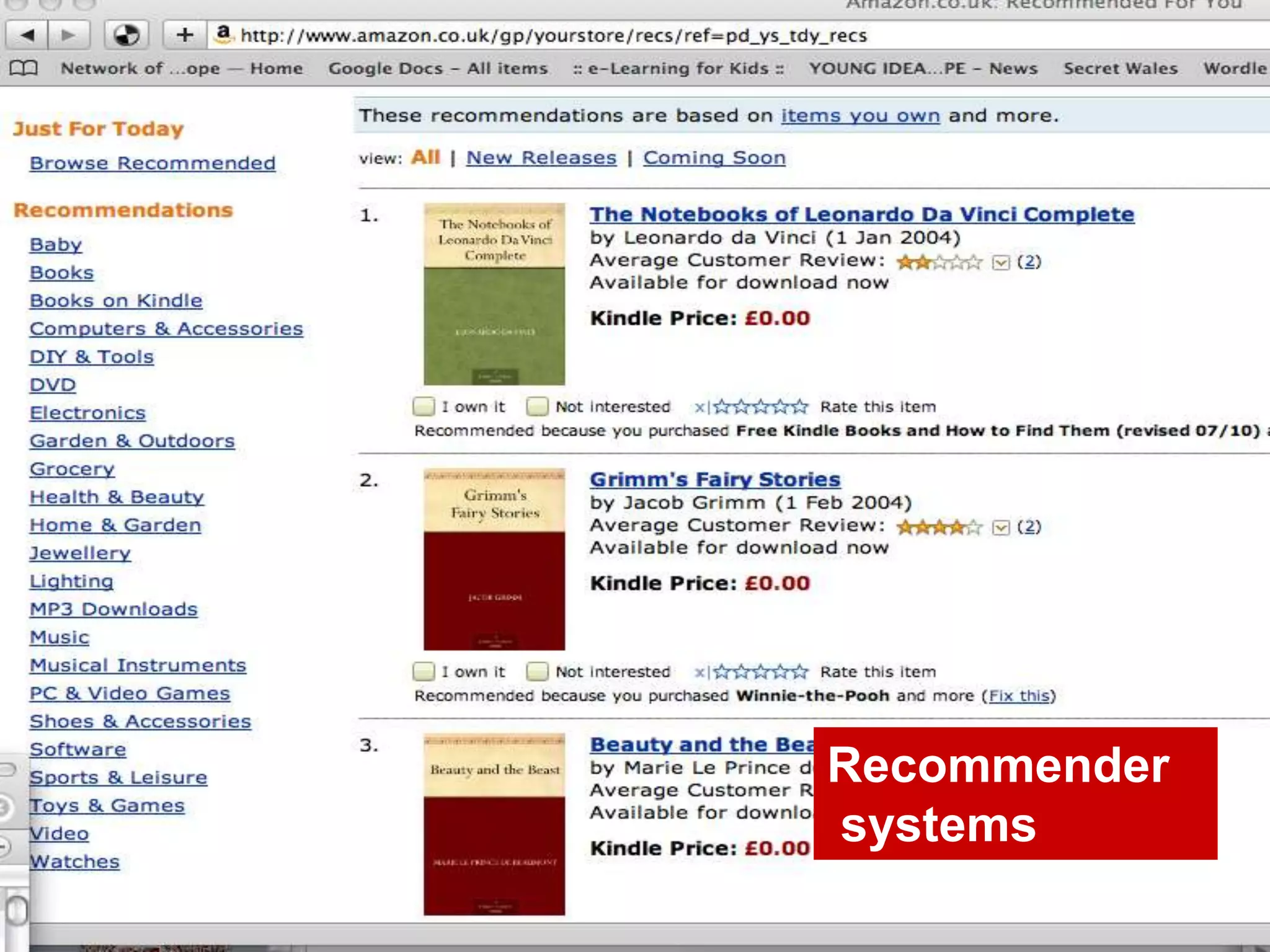Click the plus add bookmark button
Image resolution: width=1270 pixels, height=952 pixels.
tap(184, 35)
